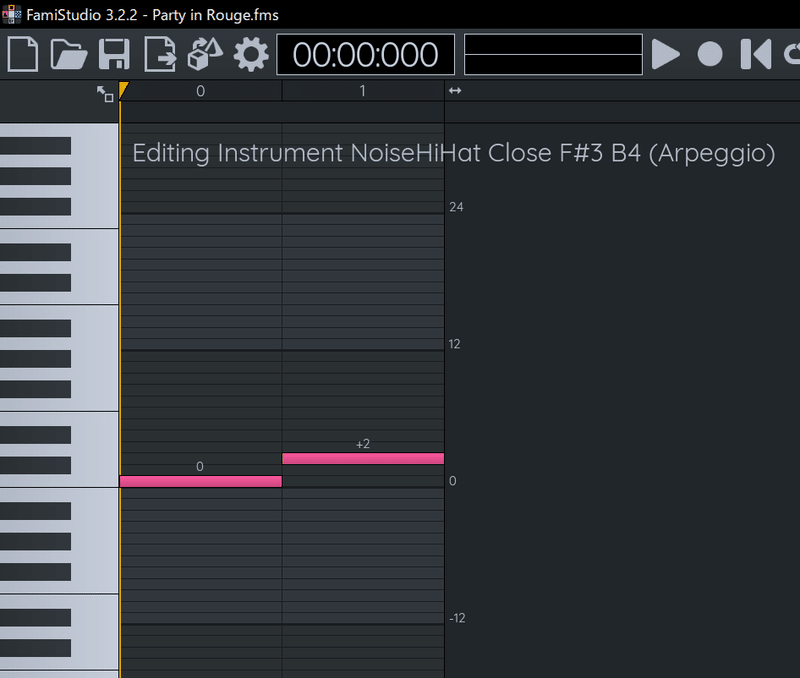This screenshot has height=678, width=800.
Task: Open an existing project folder
Action: point(68,54)
